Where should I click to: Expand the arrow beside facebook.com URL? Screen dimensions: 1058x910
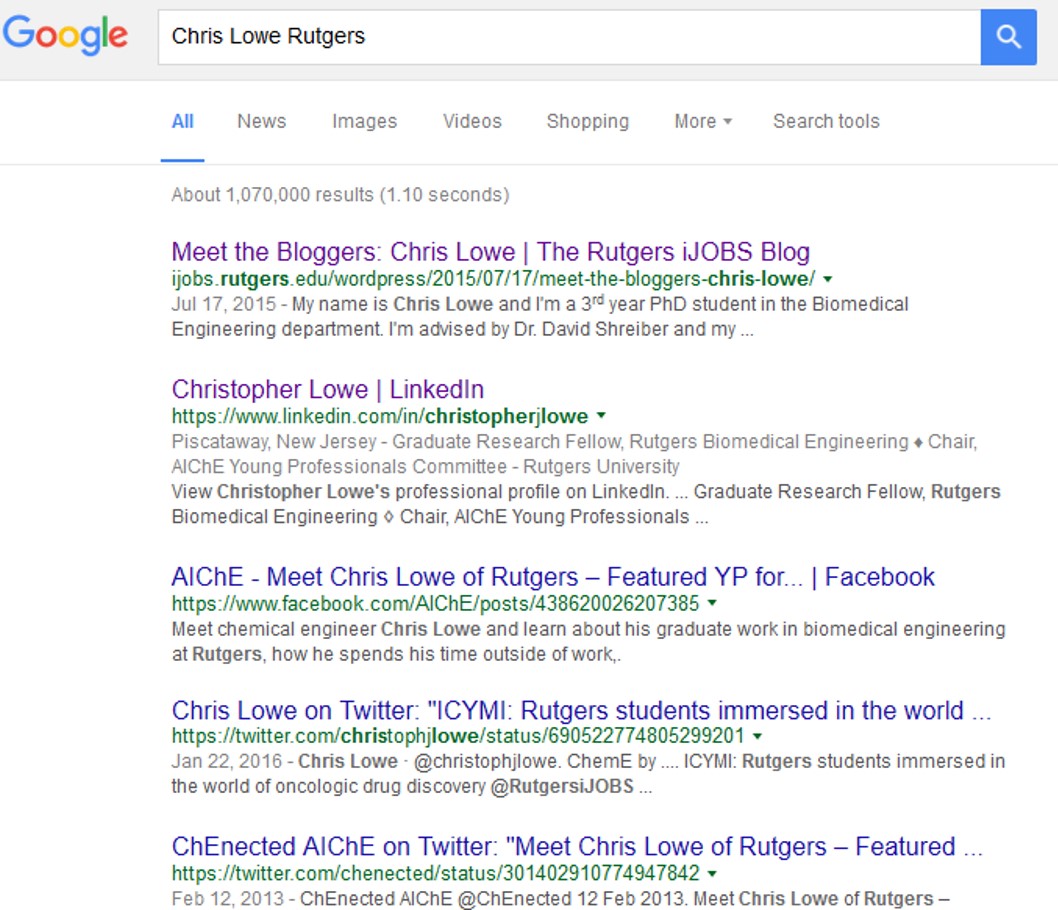[x=712, y=604]
